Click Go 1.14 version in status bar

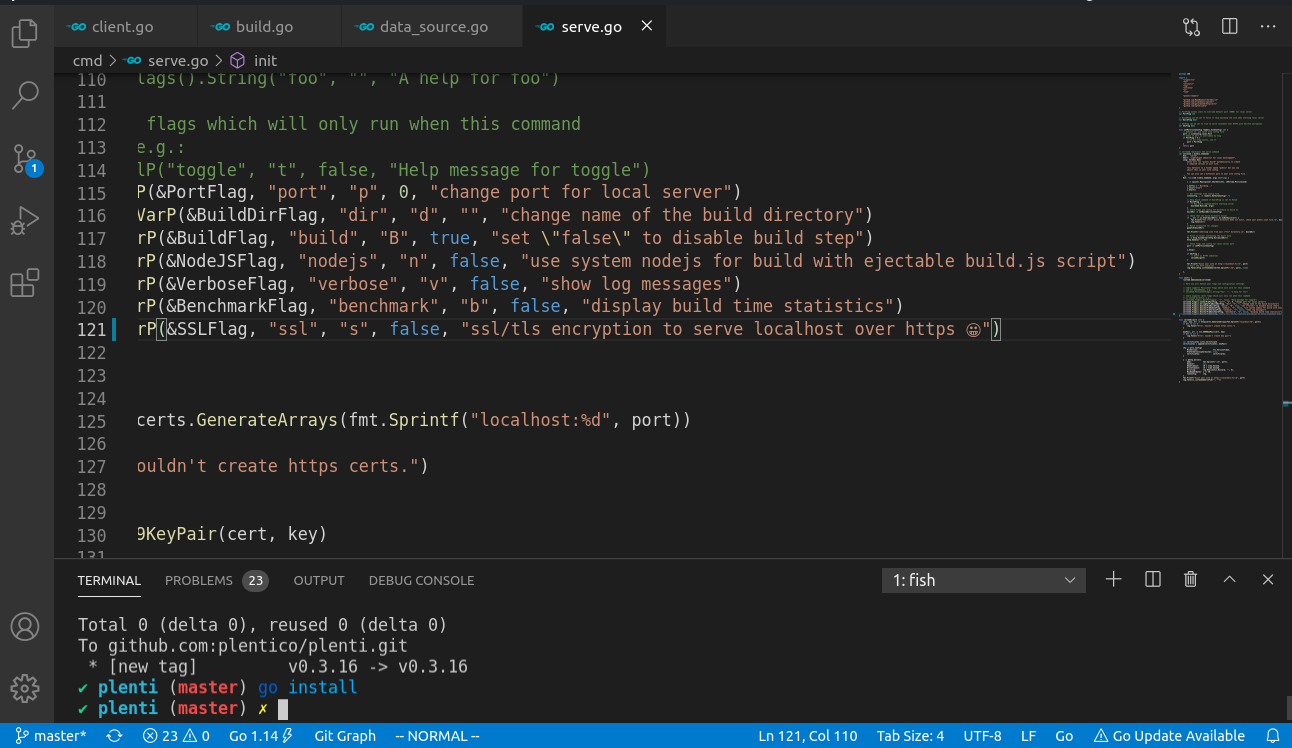(260, 736)
